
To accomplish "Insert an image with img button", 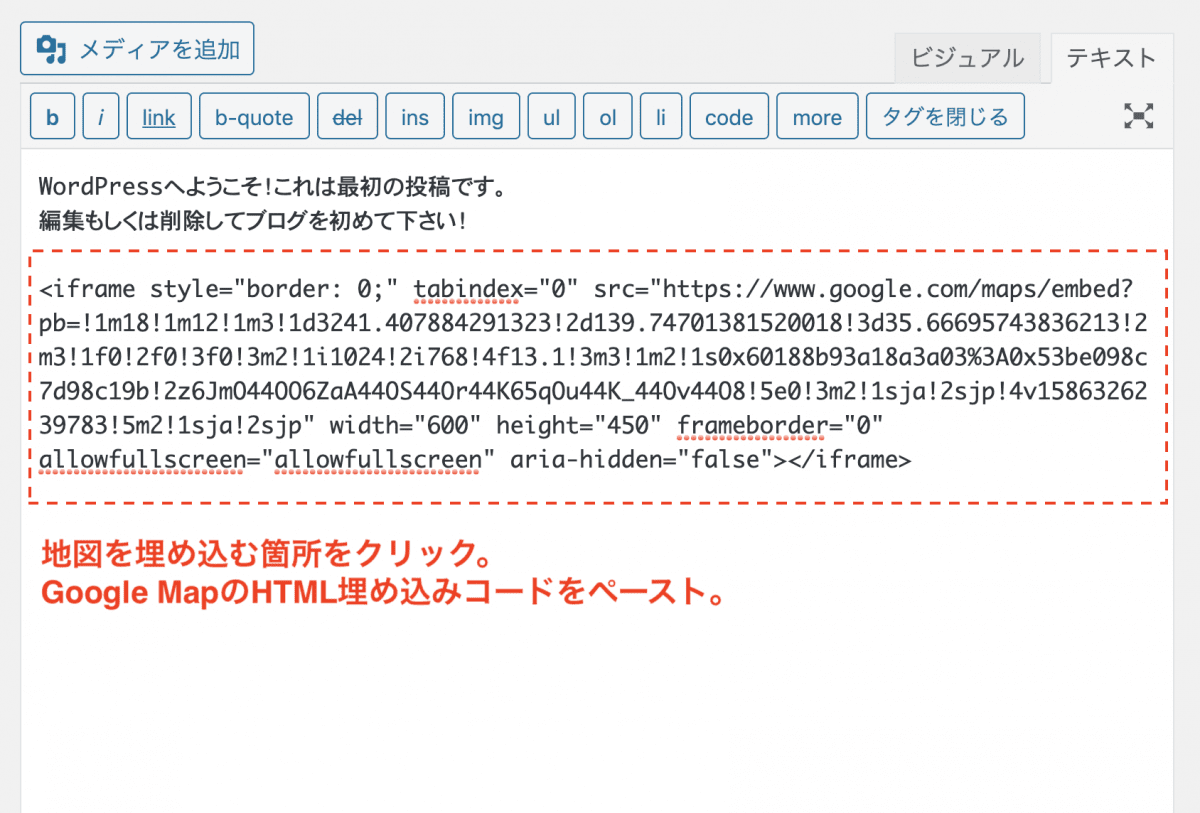I will point(486,116).
